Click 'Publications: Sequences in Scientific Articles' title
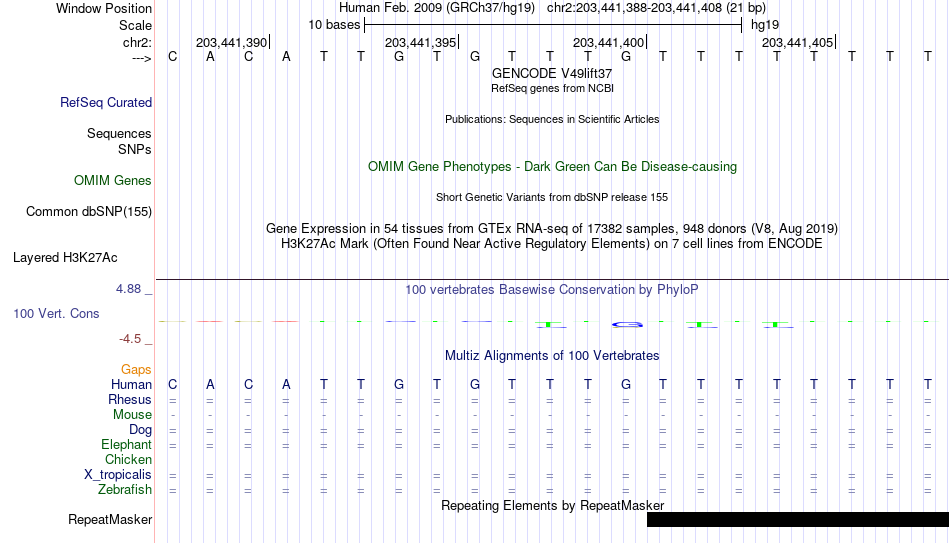 tap(552, 119)
